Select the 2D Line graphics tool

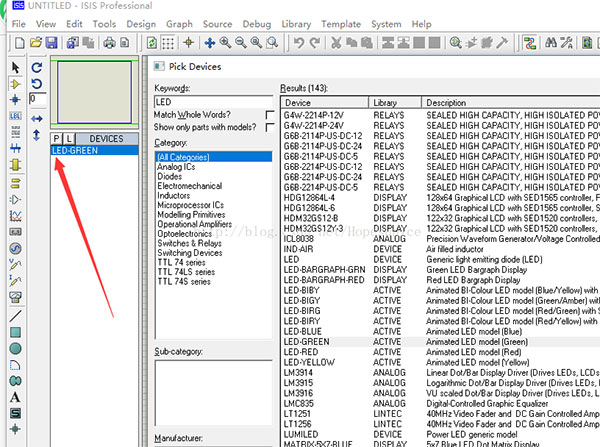pos(15,315)
